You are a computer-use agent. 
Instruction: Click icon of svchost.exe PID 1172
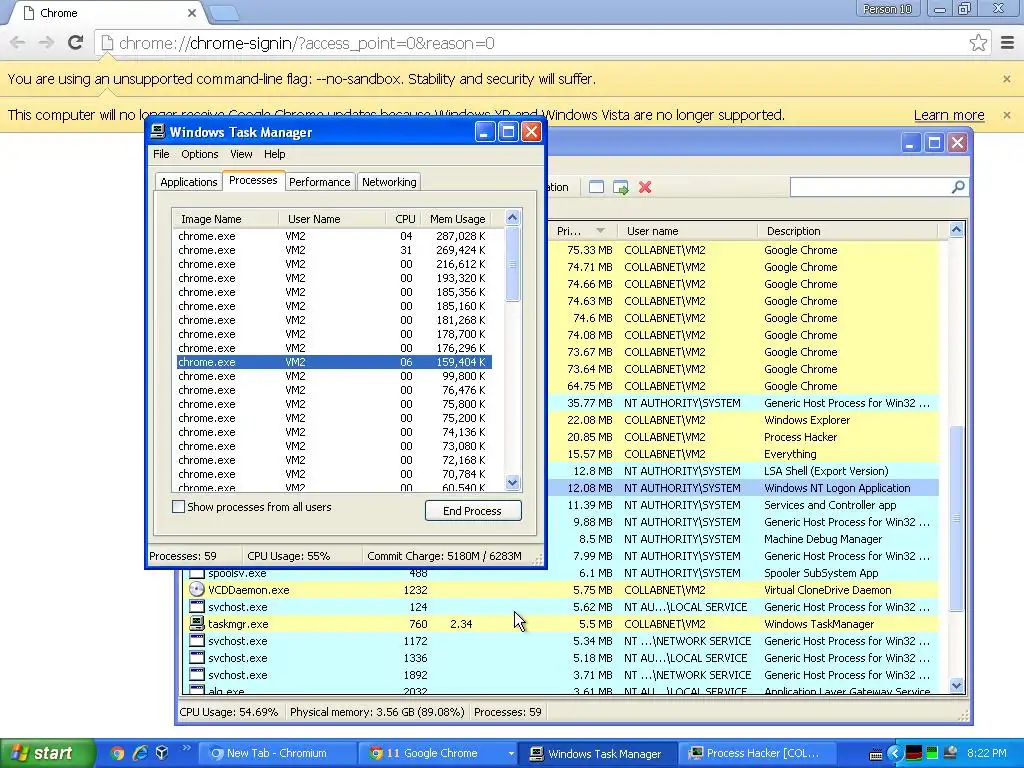[197, 641]
